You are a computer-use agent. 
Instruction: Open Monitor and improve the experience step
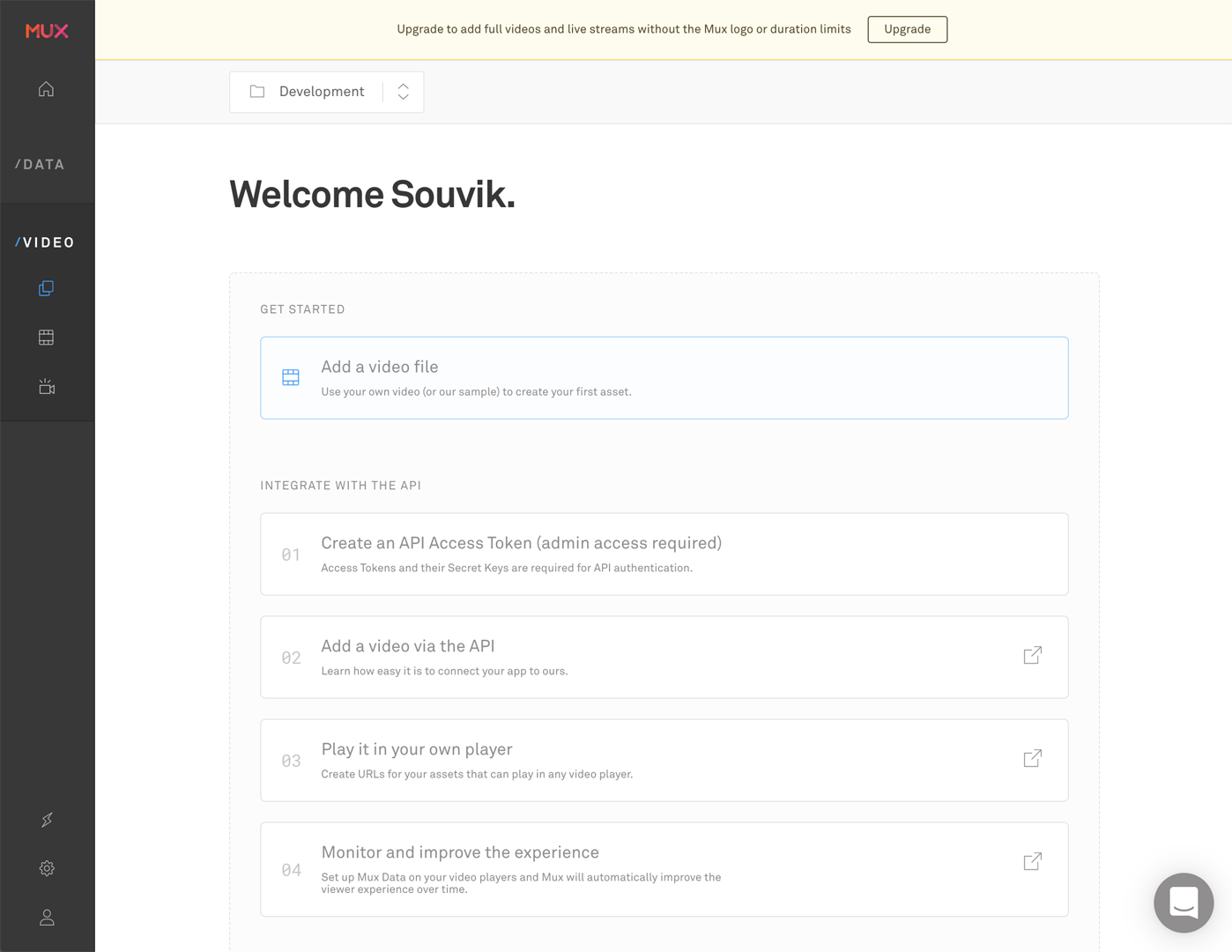(664, 869)
